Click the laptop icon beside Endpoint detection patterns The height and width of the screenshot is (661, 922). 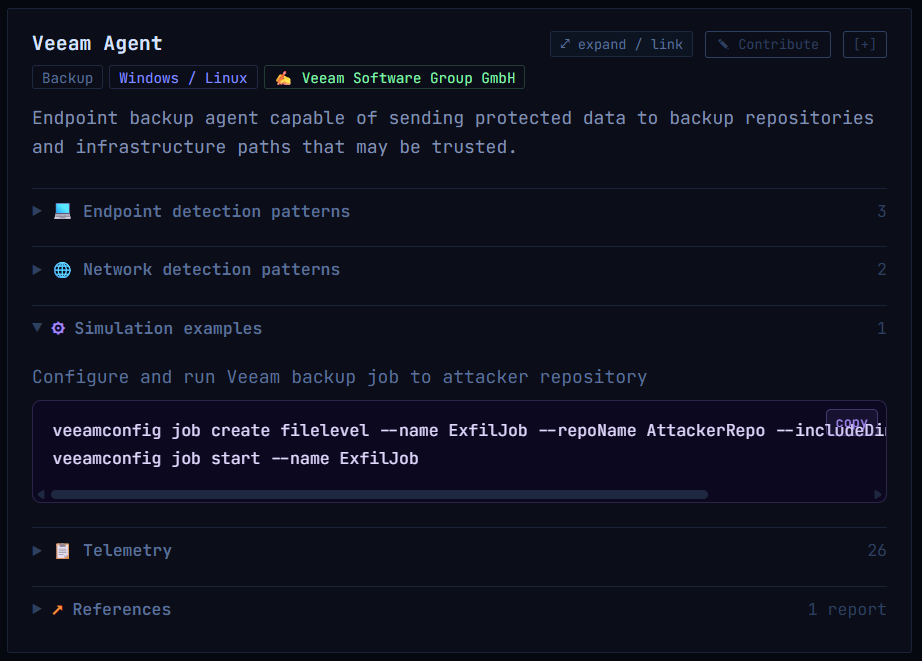click(x=62, y=211)
